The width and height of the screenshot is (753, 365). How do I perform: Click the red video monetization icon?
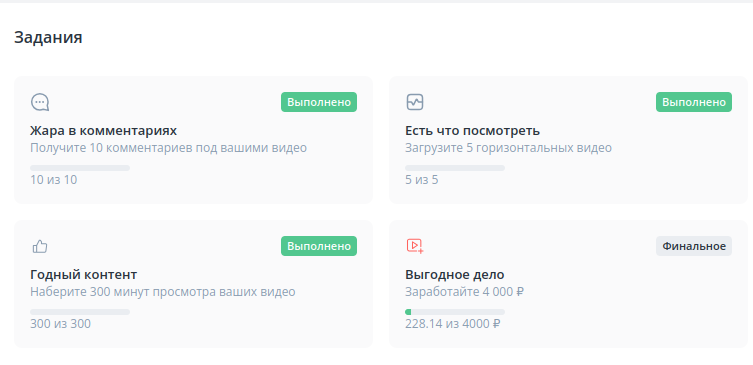click(x=415, y=246)
